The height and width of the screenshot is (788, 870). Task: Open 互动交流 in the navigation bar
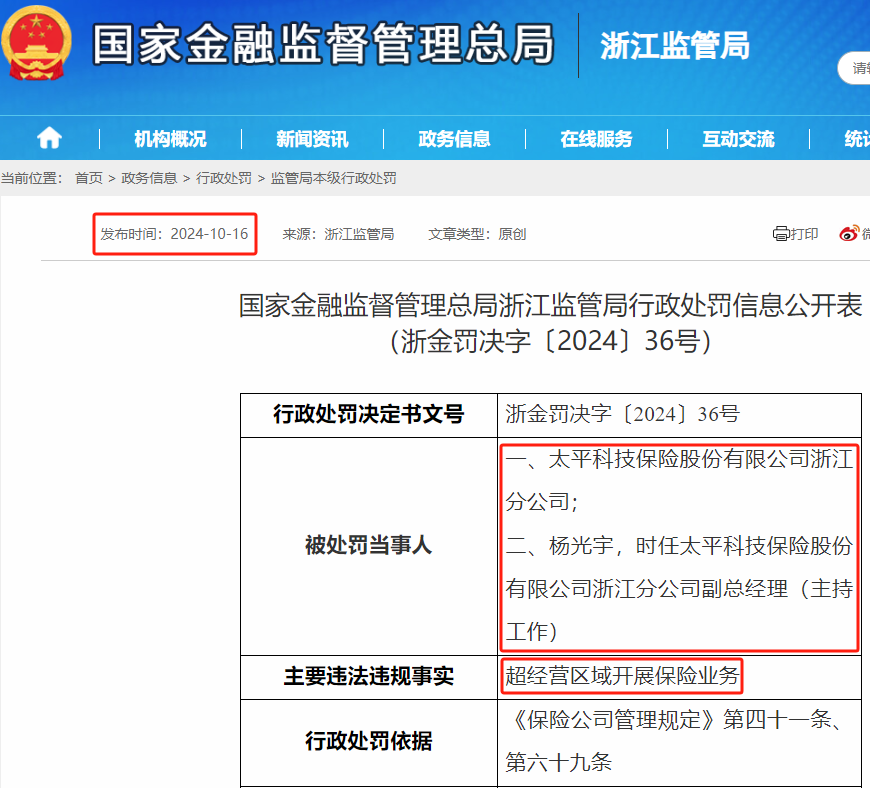coord(738,139)
